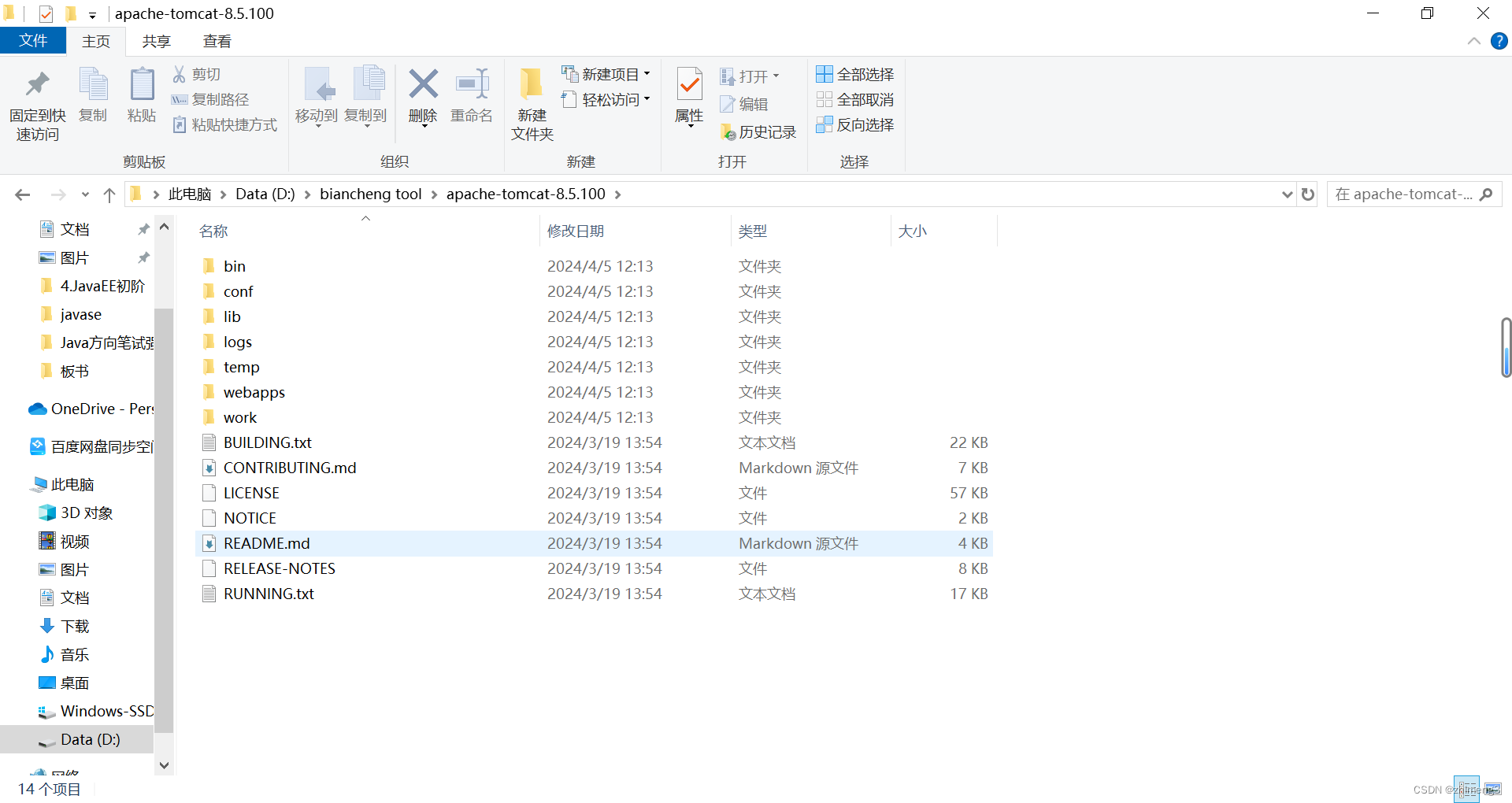The height and width of the screenshot is (803, 1512).
Task: Click Select all (全部选择)
Action: [855, 74]
